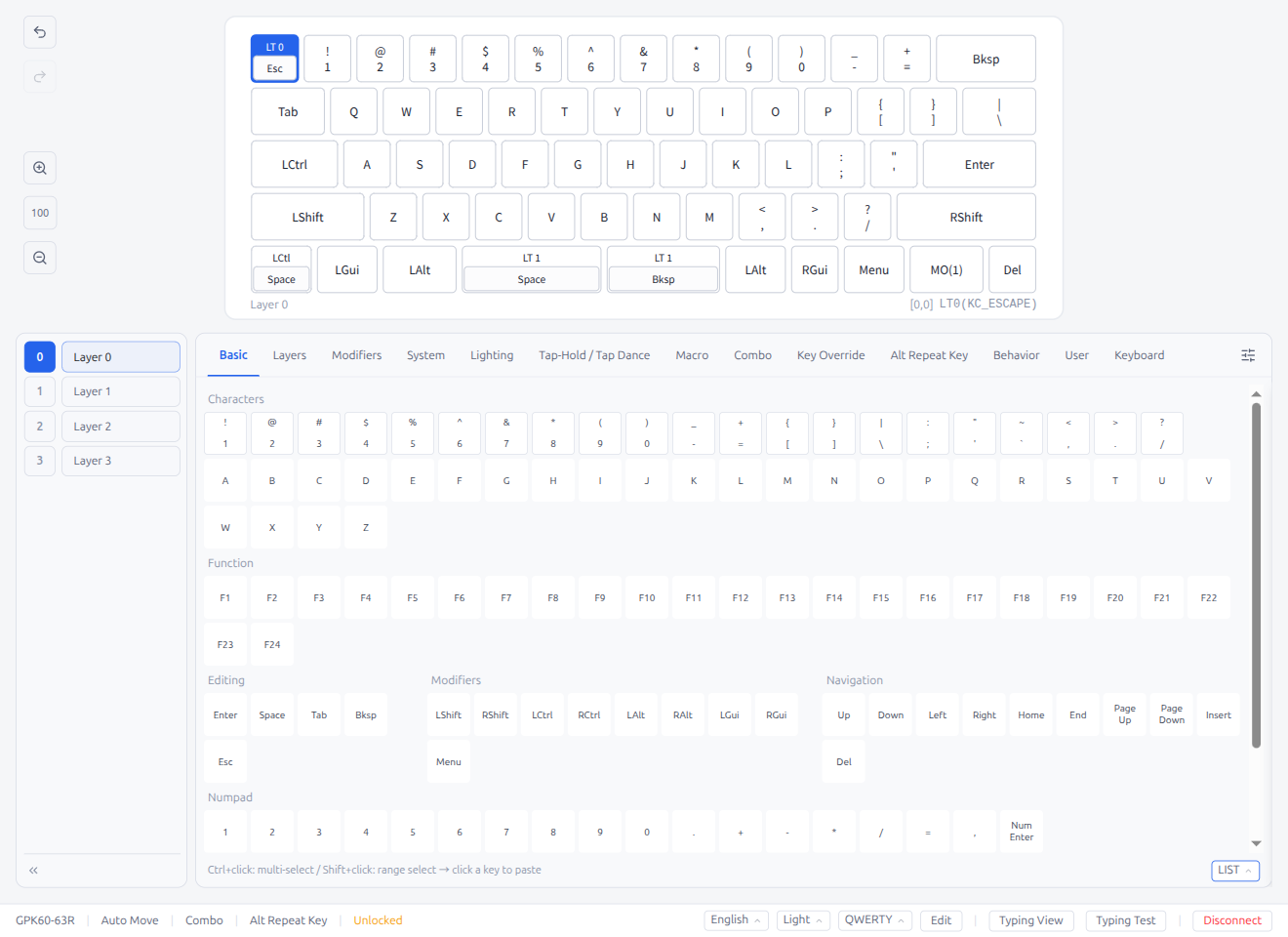Reset zoom using the 100 button
The height and width of the screenshot is (937, 1288).
coord(40,213)
